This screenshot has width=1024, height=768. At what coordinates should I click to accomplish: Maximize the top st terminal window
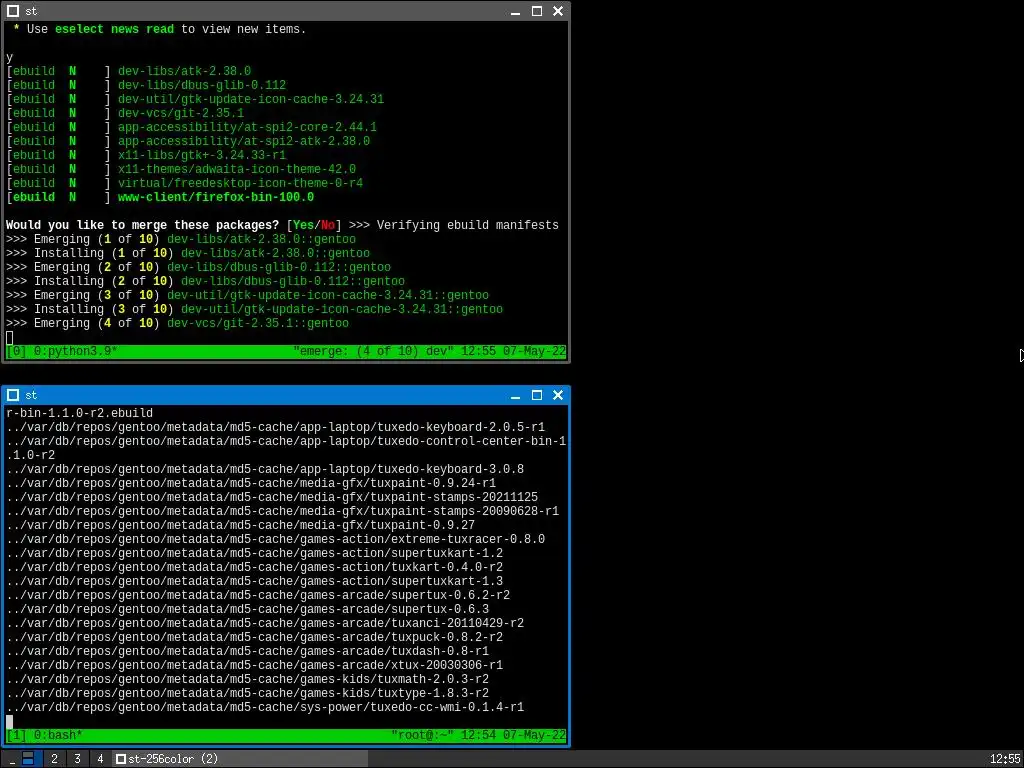coord(537,11)
